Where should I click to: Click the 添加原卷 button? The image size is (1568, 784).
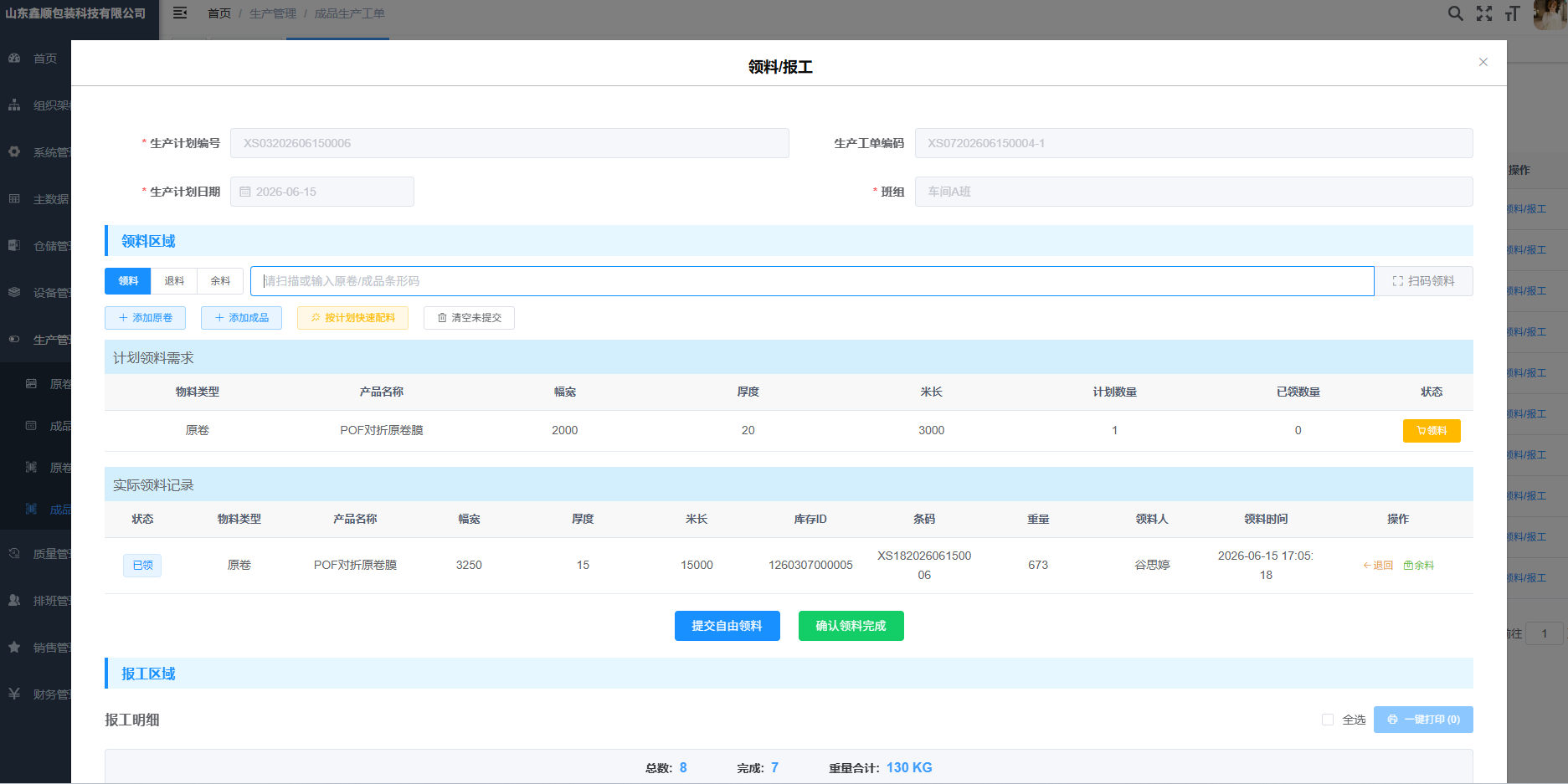146,318
